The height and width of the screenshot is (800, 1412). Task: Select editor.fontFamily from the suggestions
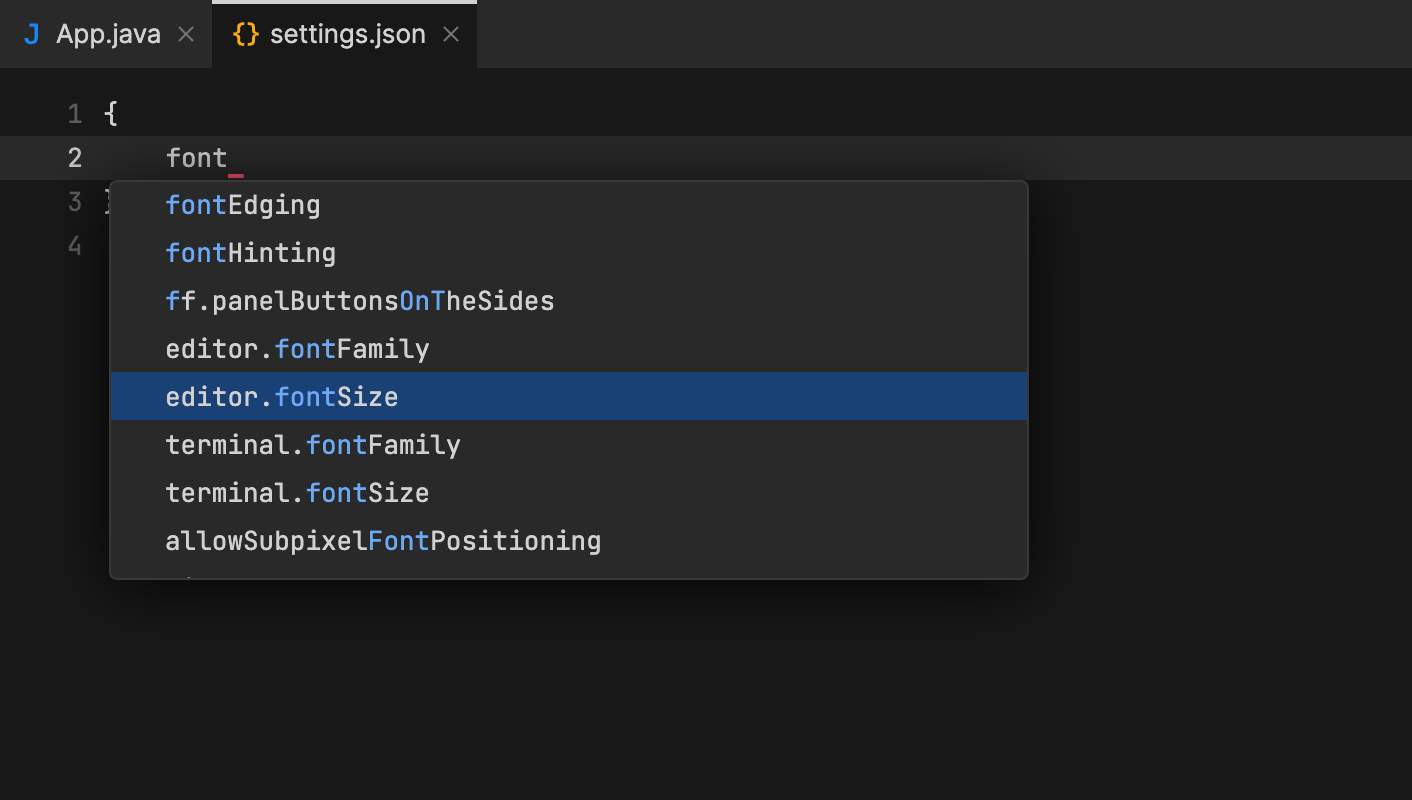click(x=297, y=348)
